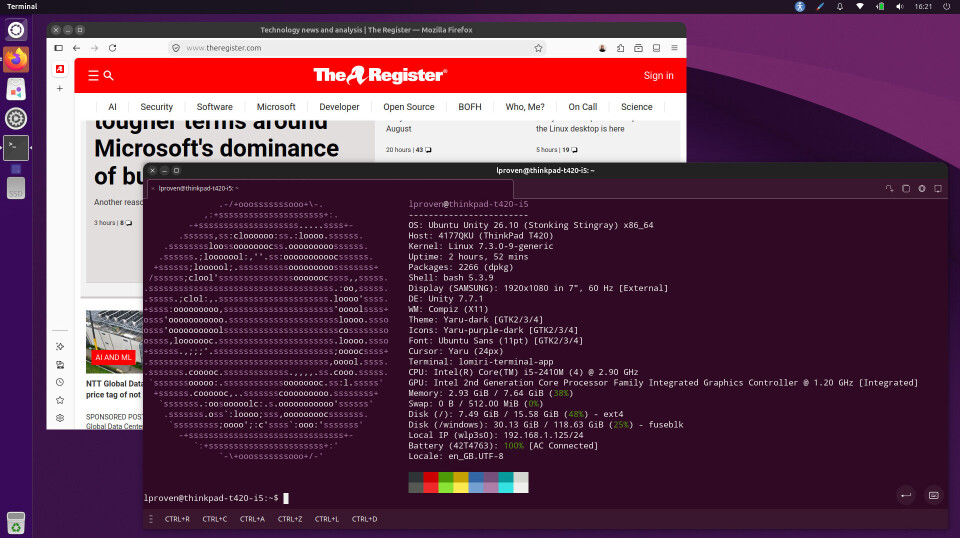Send CTRL+Z shortcut button
Screen dimensions: 960x538
[x=290, y=519]
